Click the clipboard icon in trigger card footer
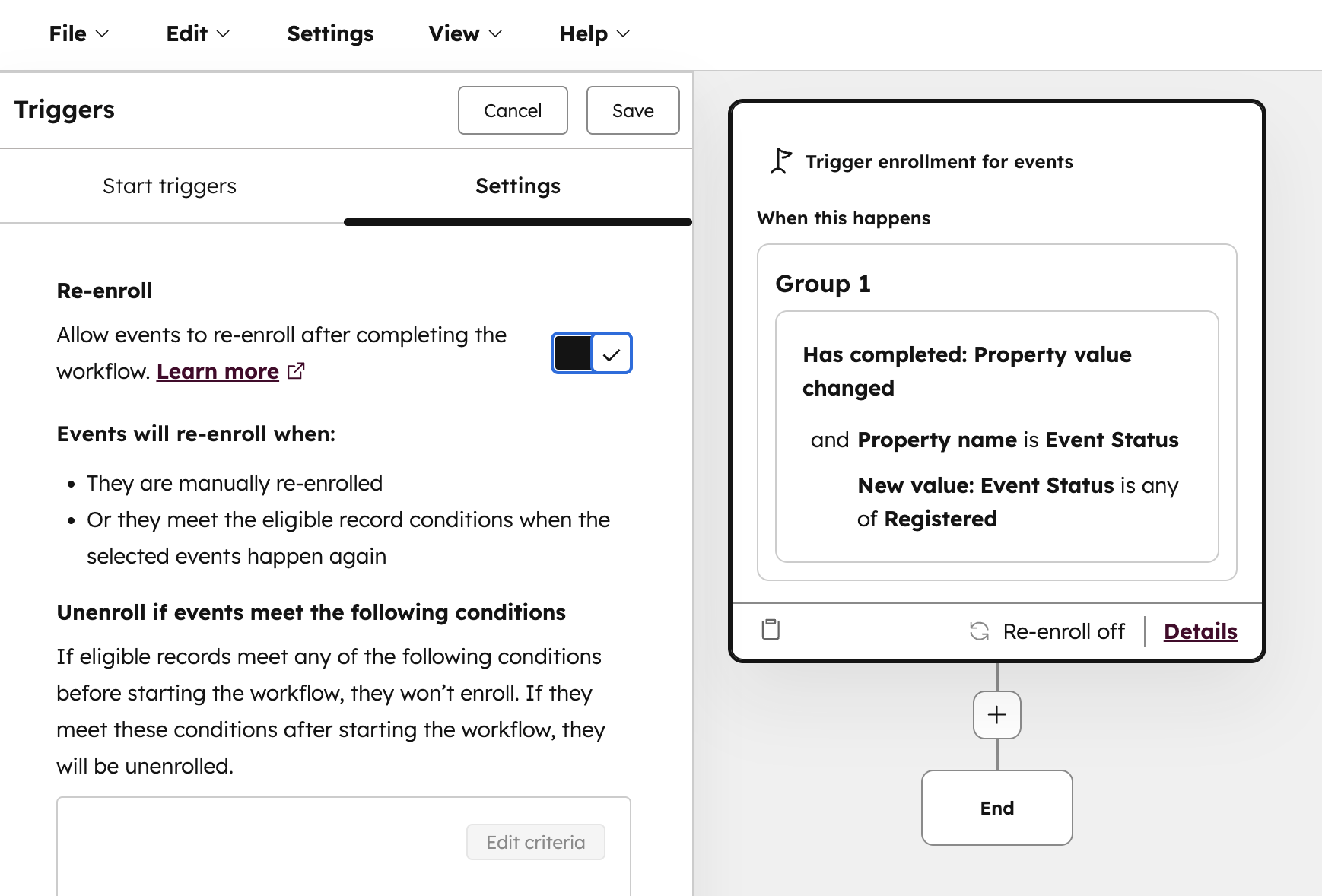This screenshot has width=1322, height=896. pos(771,629)
